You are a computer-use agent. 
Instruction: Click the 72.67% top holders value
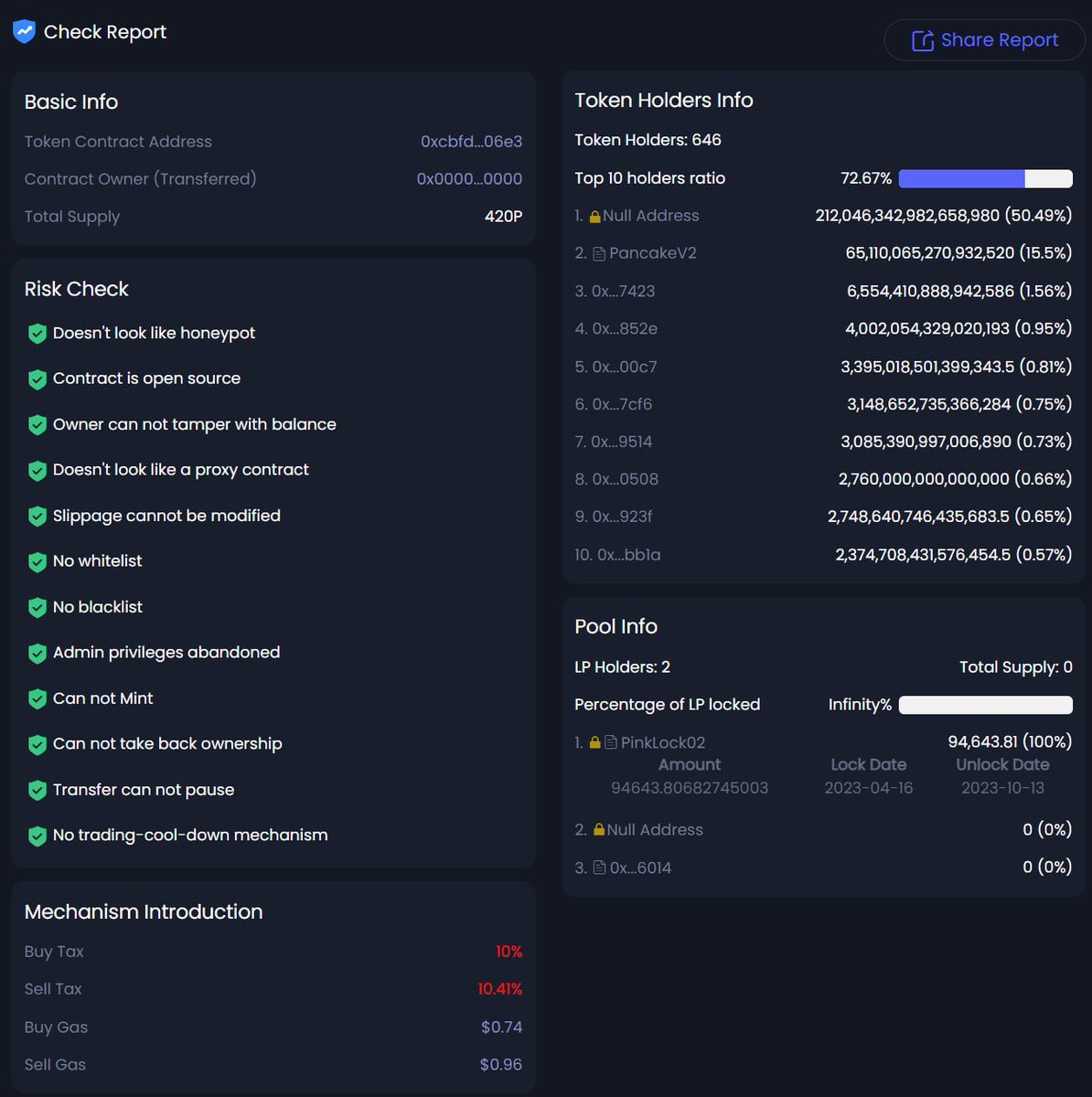coord(866,178)
